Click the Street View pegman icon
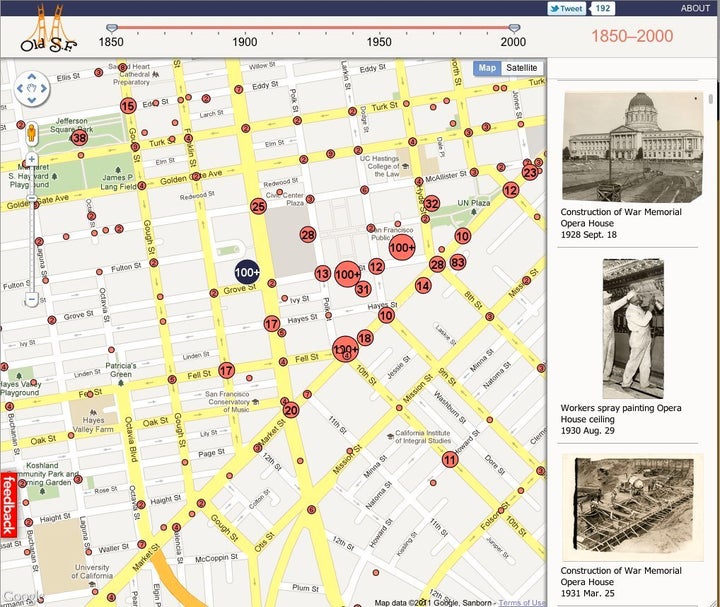This screenshot has width=720, height=607. pyautogui.click(x=31, y=132)
